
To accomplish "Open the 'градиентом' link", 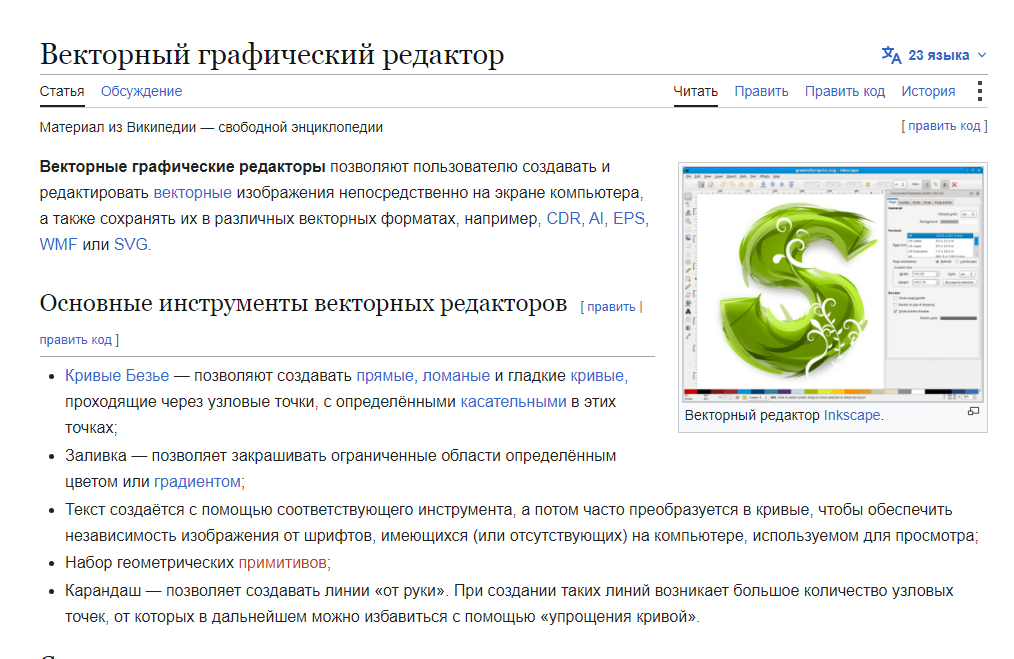I will (x=197, y=482).
